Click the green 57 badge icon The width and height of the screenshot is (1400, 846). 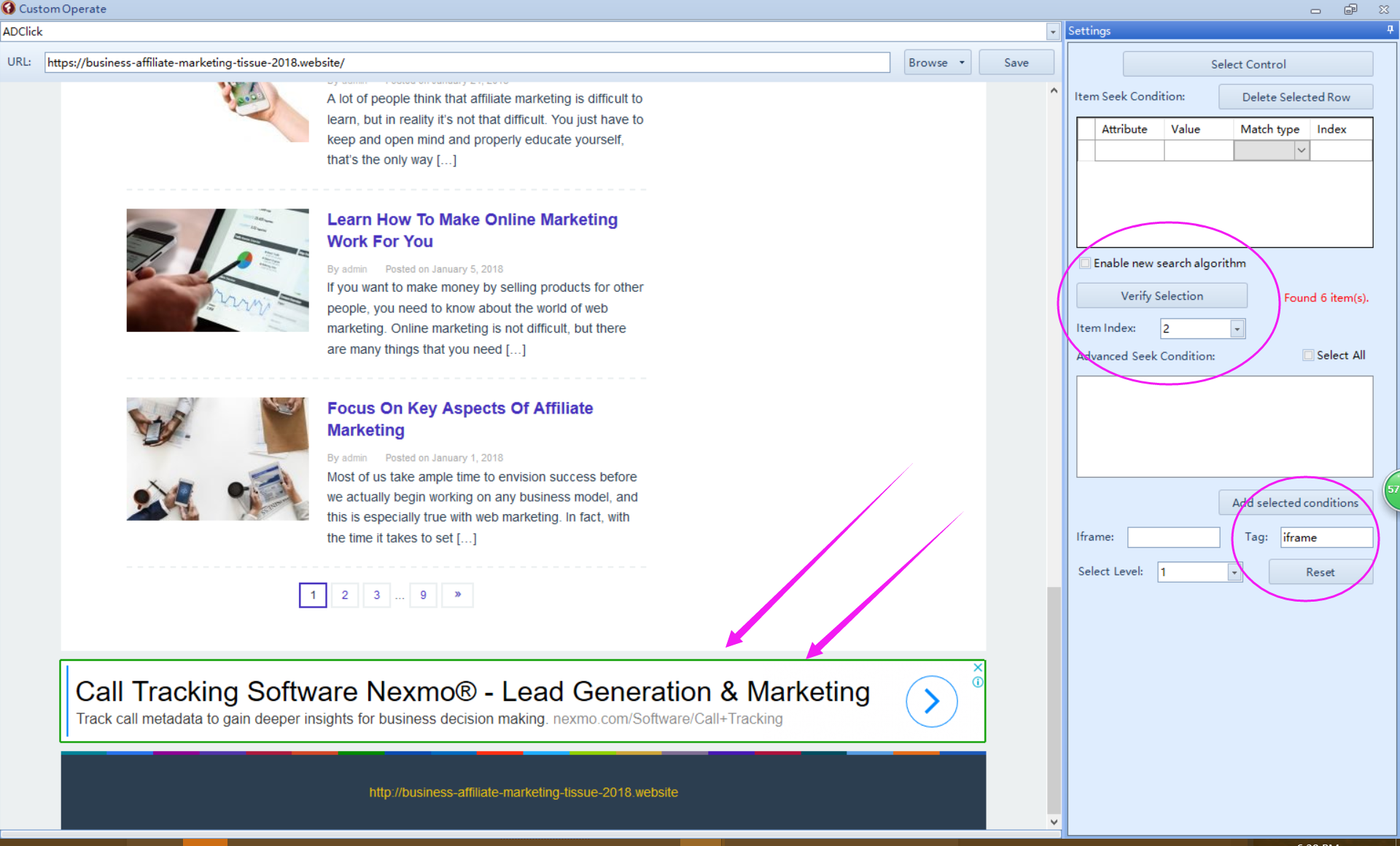tap(1393, 489)
